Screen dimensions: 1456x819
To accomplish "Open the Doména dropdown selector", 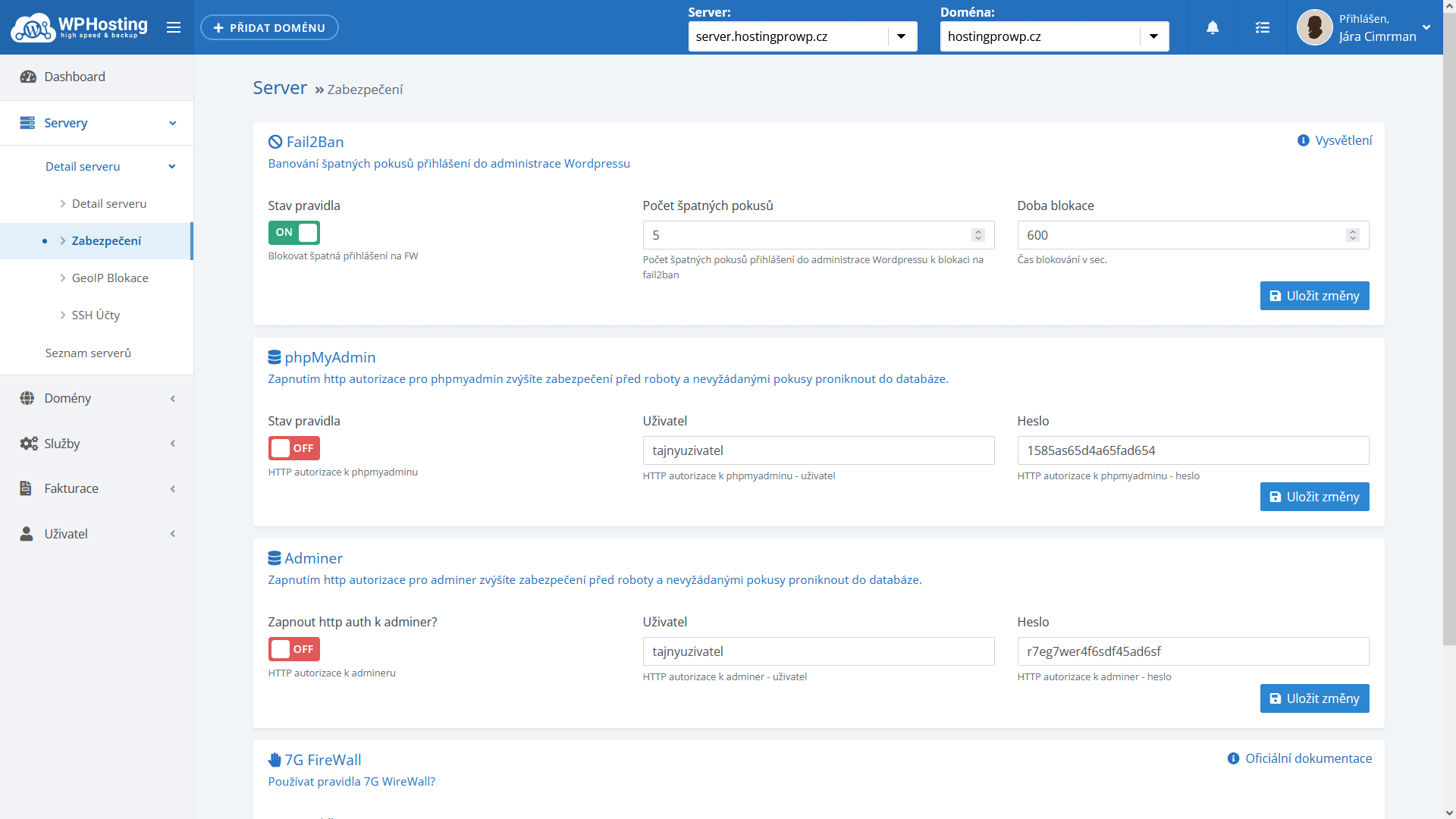I will click(x=1153, y=36).
